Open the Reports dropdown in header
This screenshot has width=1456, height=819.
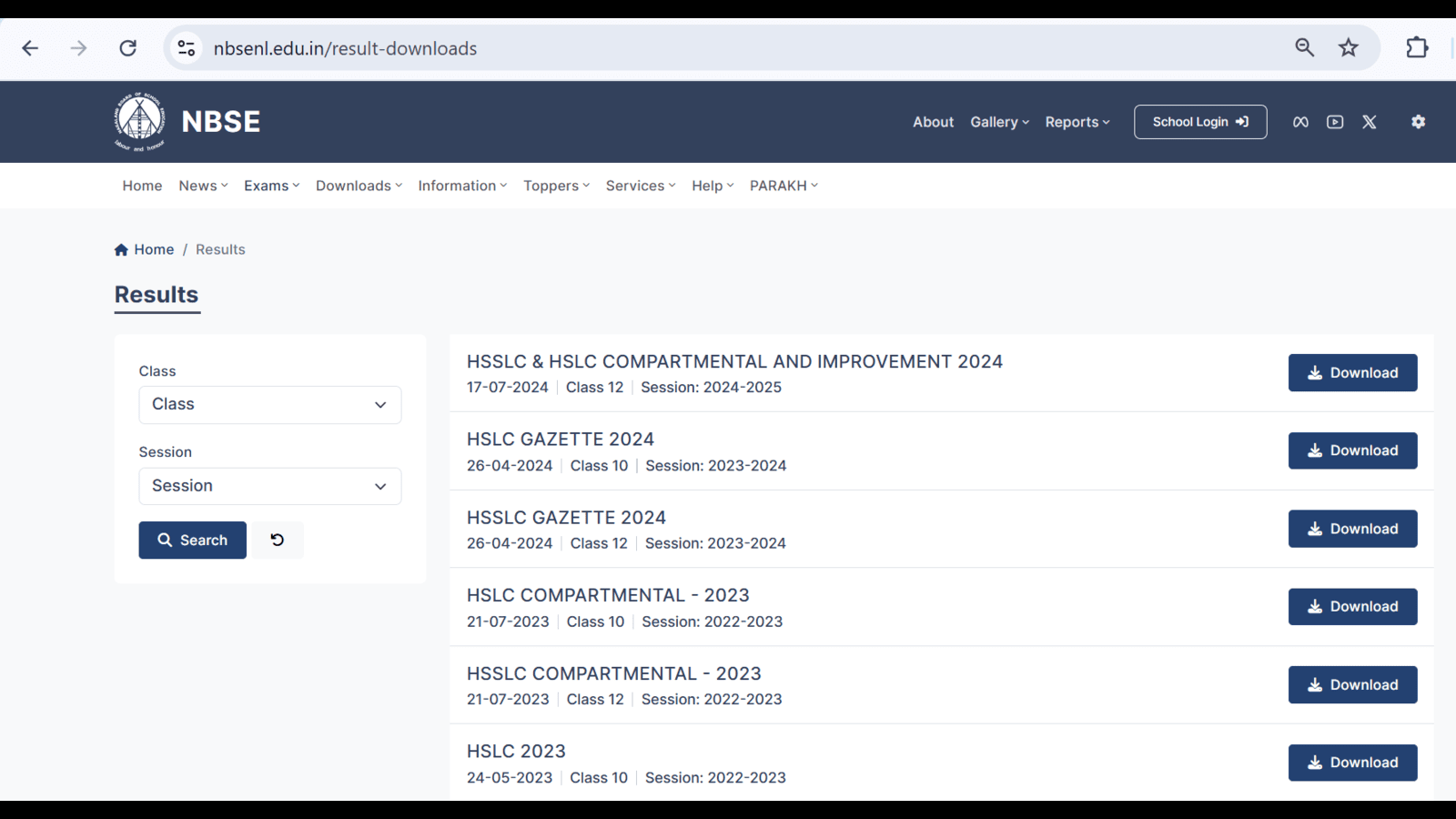pos(1077,122)
